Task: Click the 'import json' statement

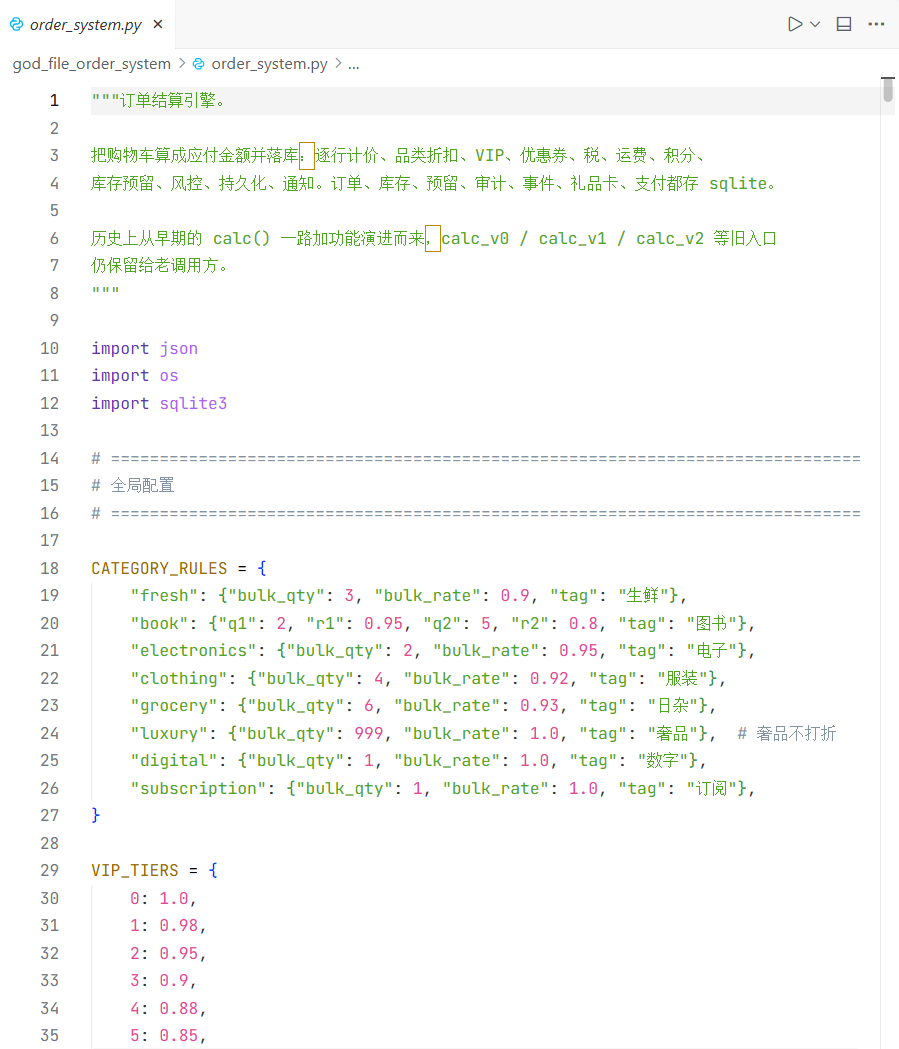Action: [144, 349]
